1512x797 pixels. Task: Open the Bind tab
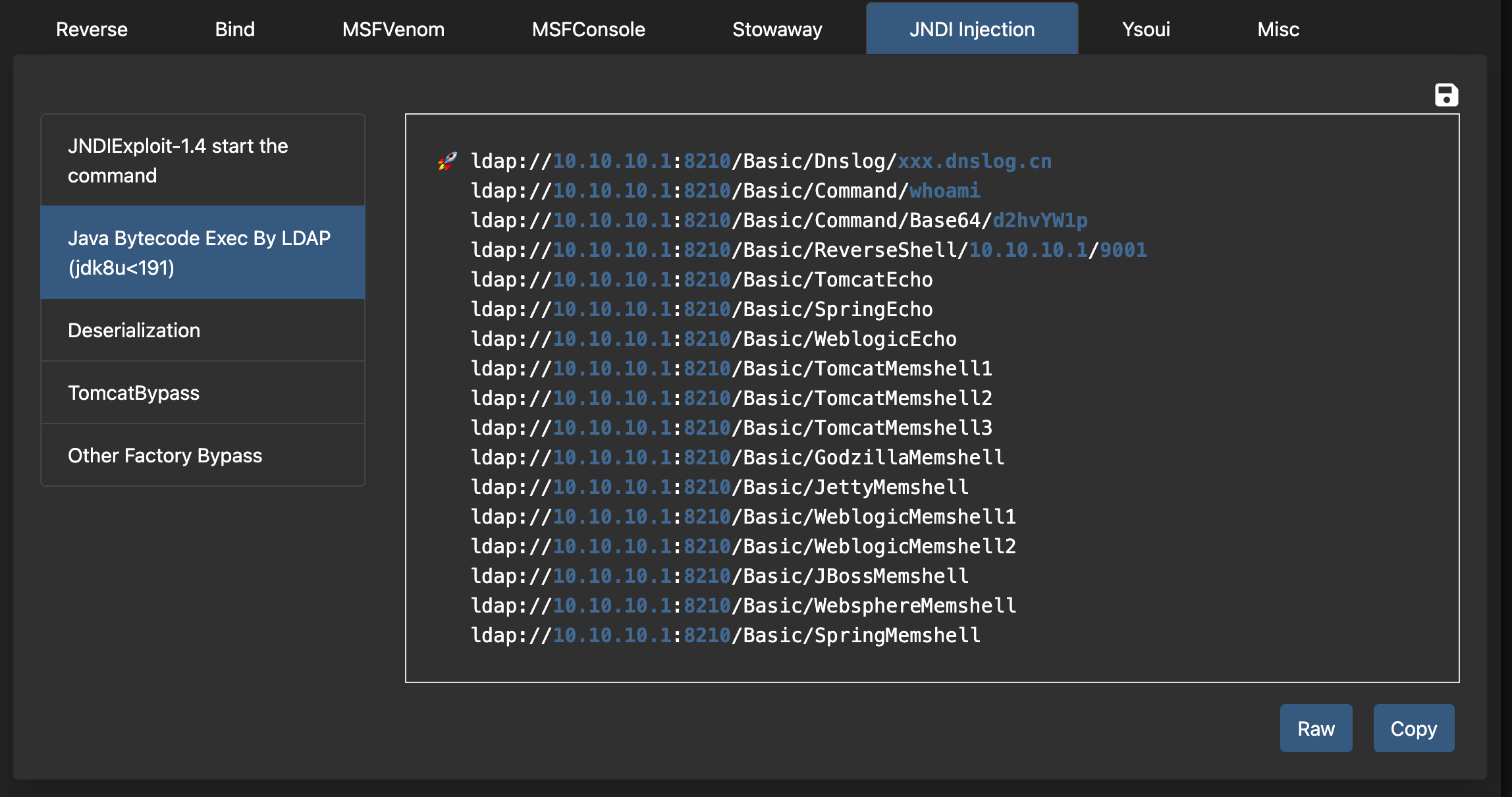pyautogui.click(x=234, y=30)
